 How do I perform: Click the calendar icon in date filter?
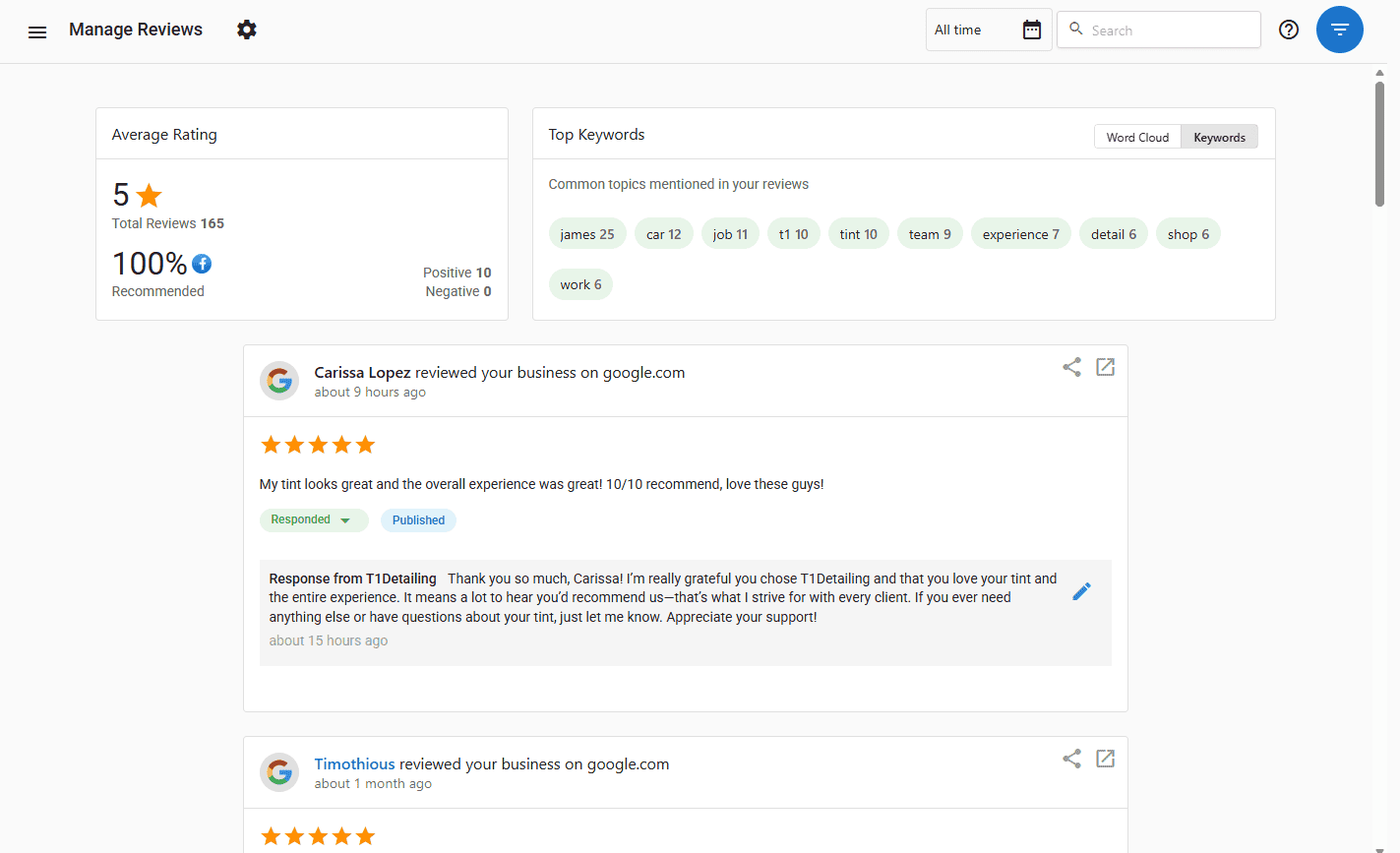tap(1031, 30)
